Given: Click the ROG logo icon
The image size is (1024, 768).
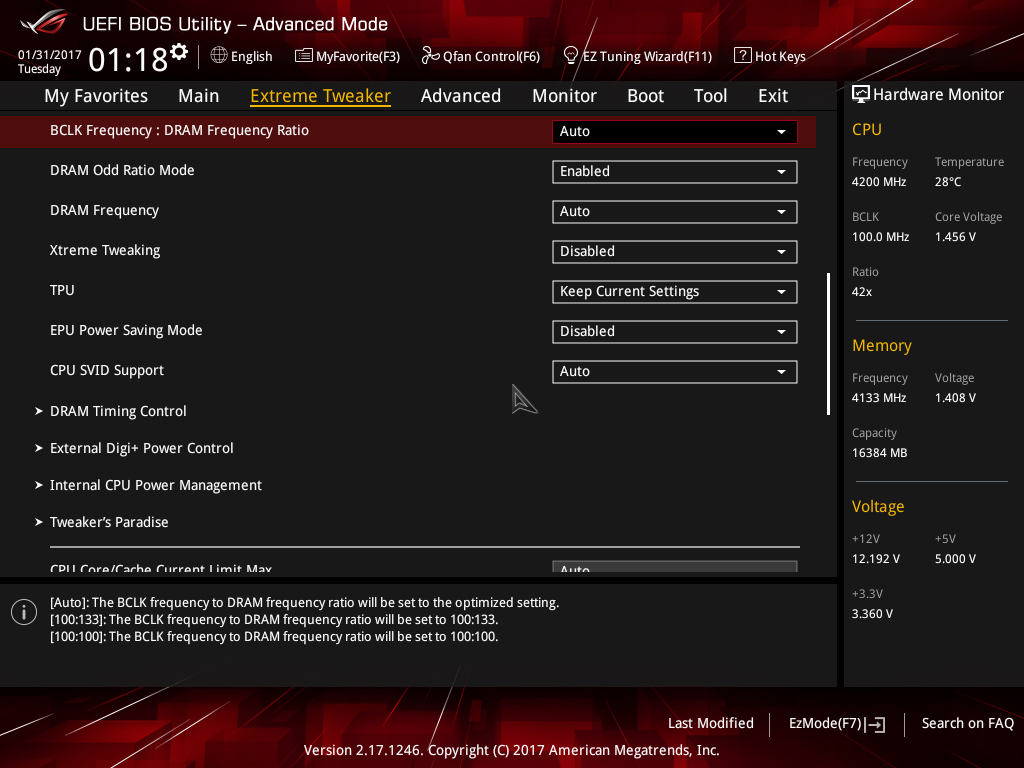Looking at the screenshot, I should [44, 22].
